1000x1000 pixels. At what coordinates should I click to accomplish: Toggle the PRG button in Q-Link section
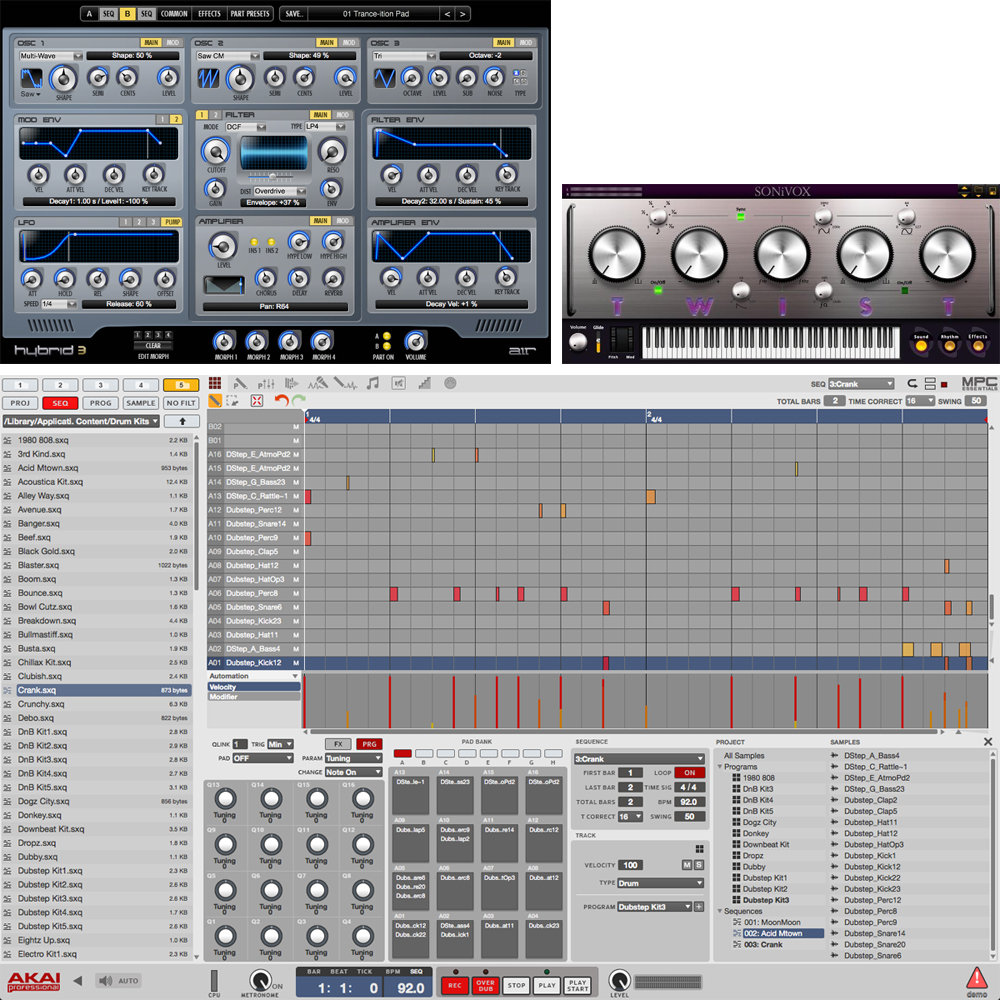369,744
